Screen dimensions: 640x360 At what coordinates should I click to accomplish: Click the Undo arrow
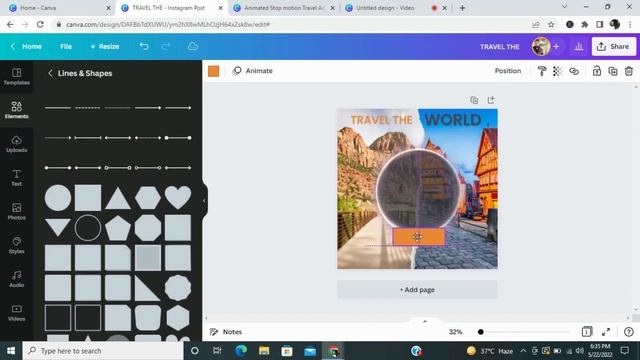tap(144, 46)
